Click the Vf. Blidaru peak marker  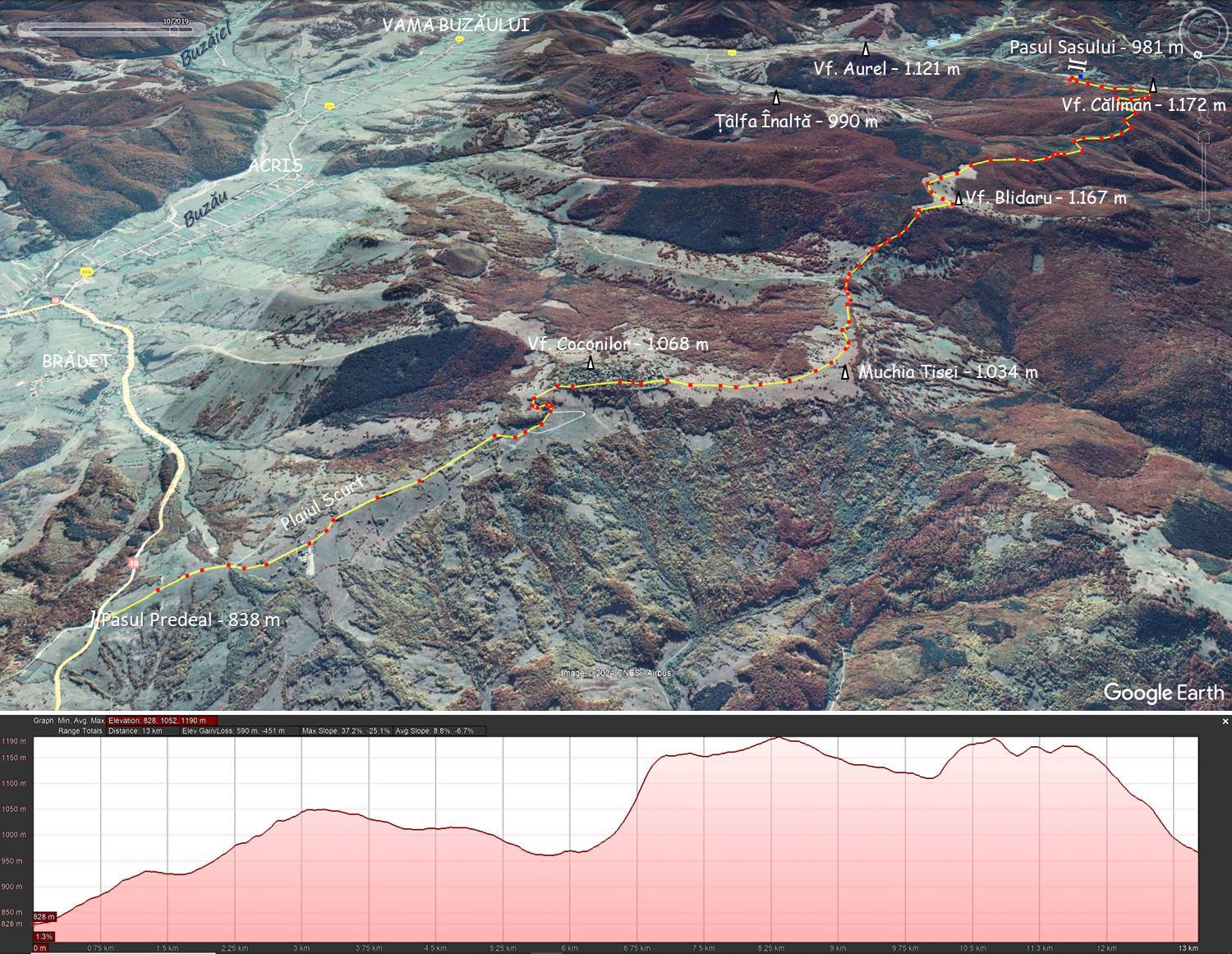point(958,199)
